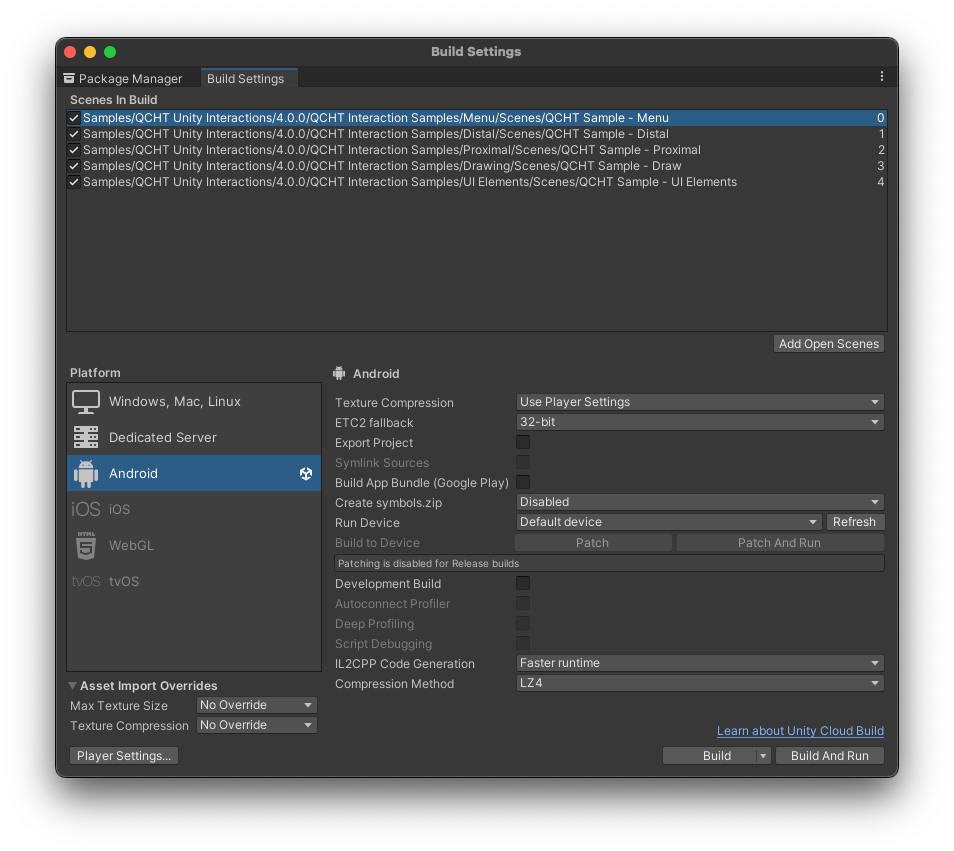
Task: Select the iOS platform
Action: 194,509
